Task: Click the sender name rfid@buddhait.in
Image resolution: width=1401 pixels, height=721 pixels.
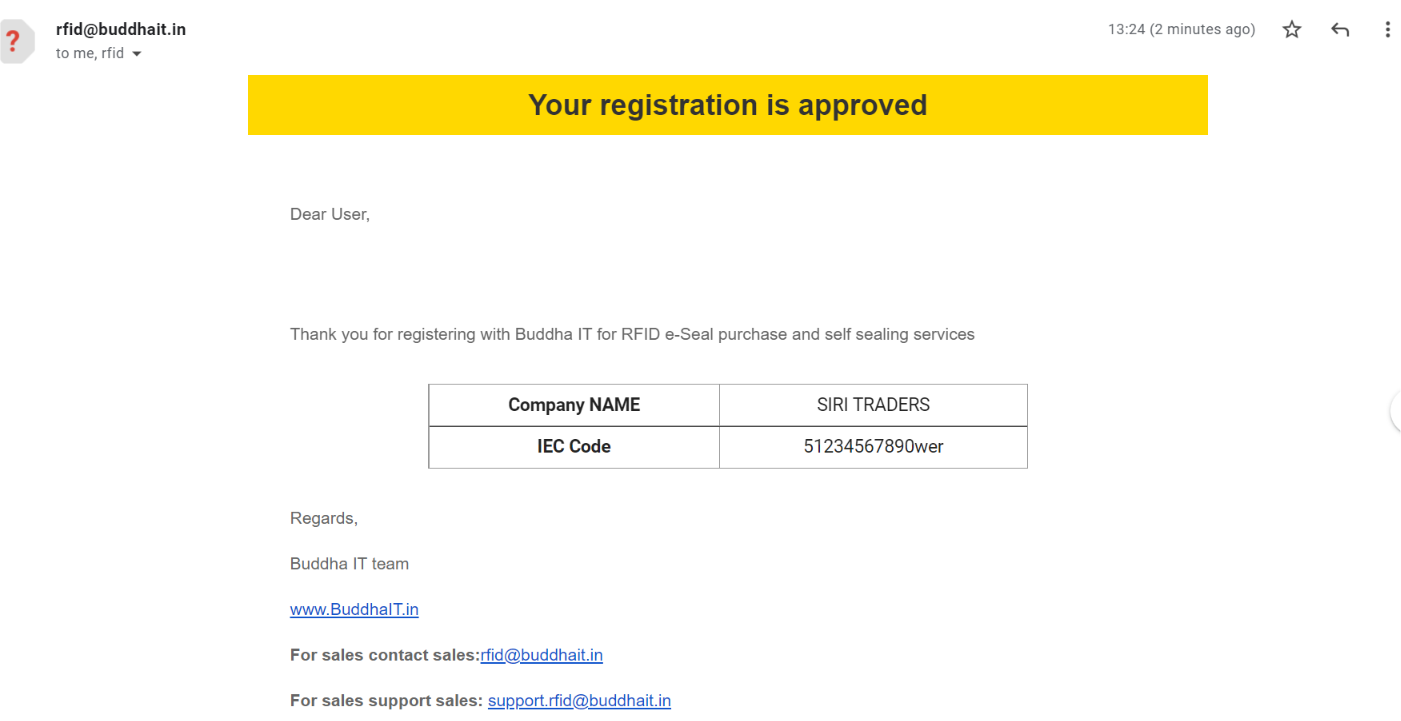Action: [121, 29]
